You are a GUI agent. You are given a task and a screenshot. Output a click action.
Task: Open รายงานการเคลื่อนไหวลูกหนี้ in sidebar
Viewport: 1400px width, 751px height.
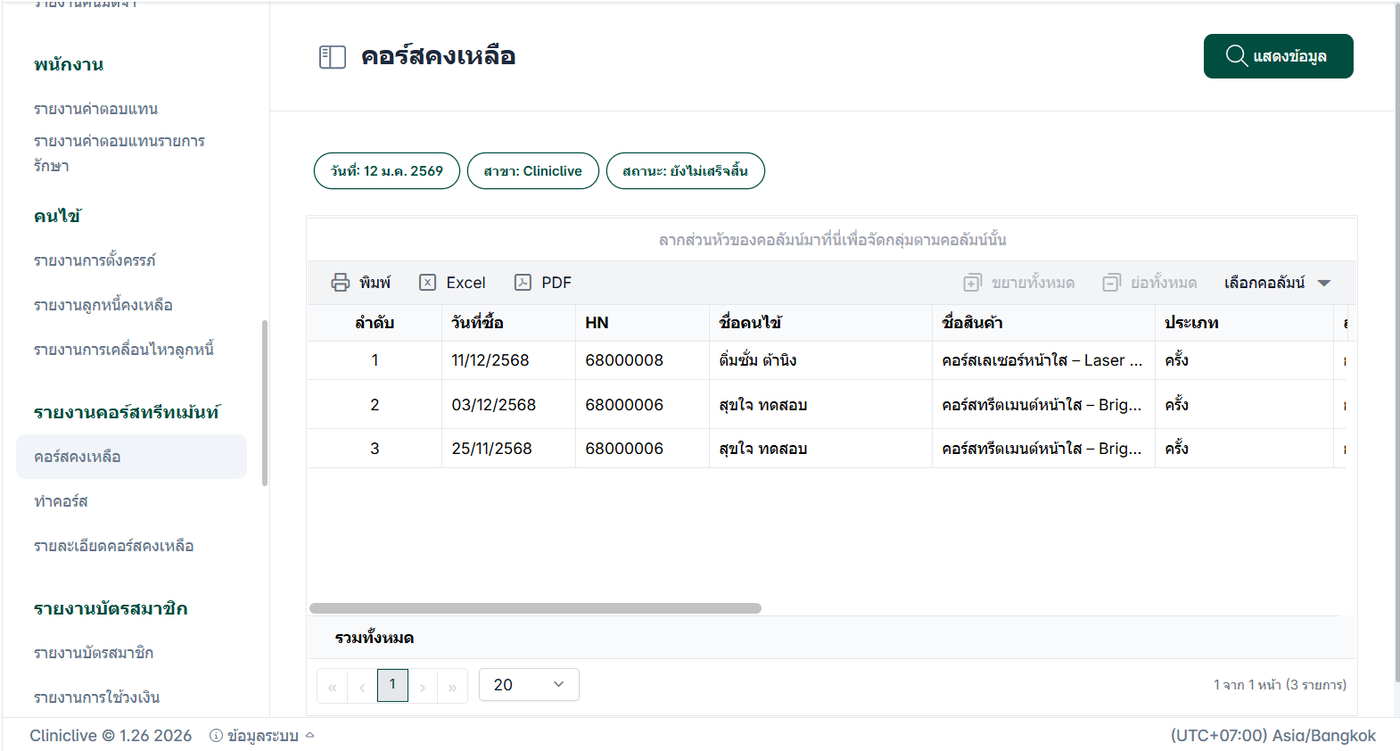124,349
